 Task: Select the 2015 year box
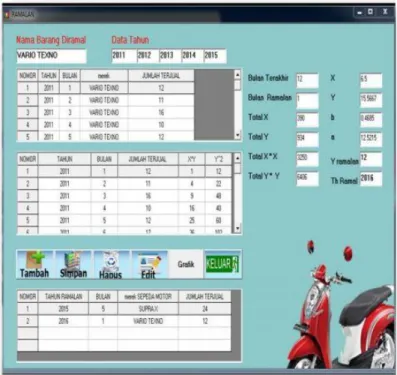[x=215, y=56]
